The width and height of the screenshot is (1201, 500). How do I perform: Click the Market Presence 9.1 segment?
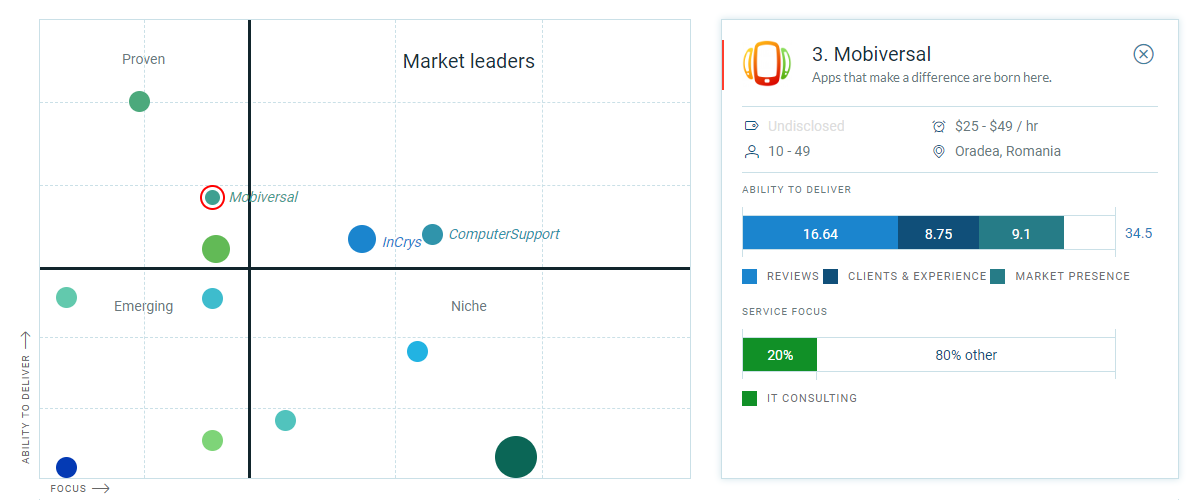(1021, 233)
